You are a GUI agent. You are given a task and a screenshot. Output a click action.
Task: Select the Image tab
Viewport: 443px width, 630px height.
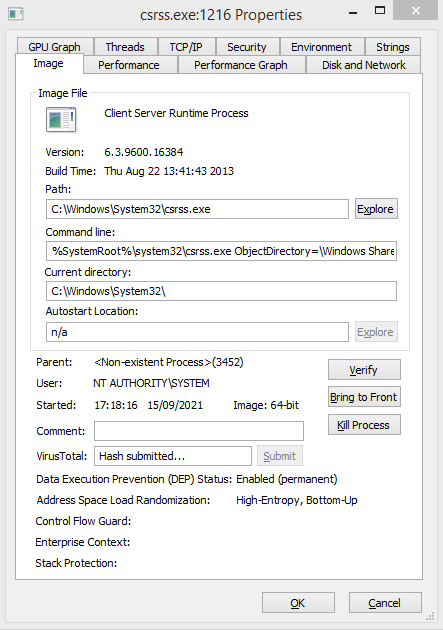point(49,64)
